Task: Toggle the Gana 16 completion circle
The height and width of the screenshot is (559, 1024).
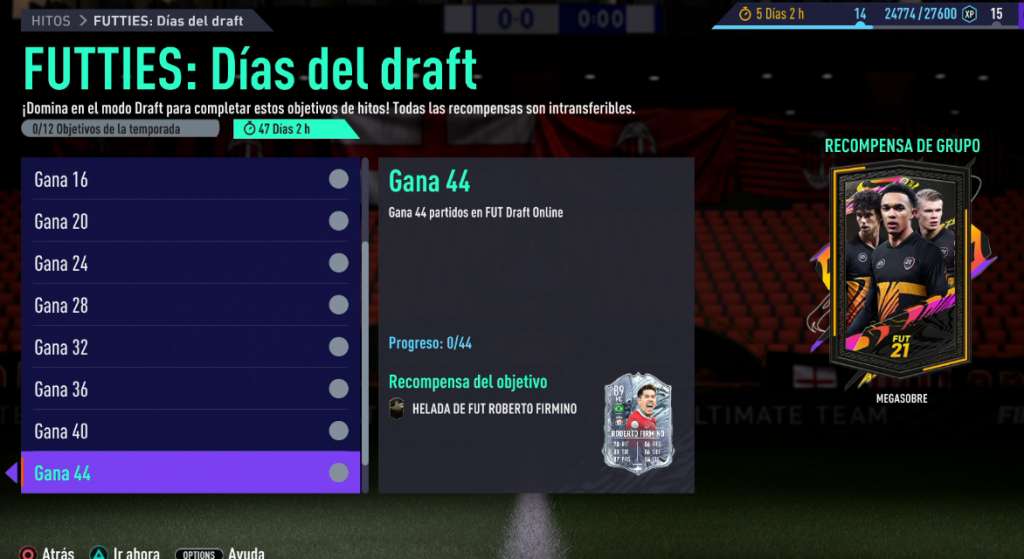Action: point(338,179)
